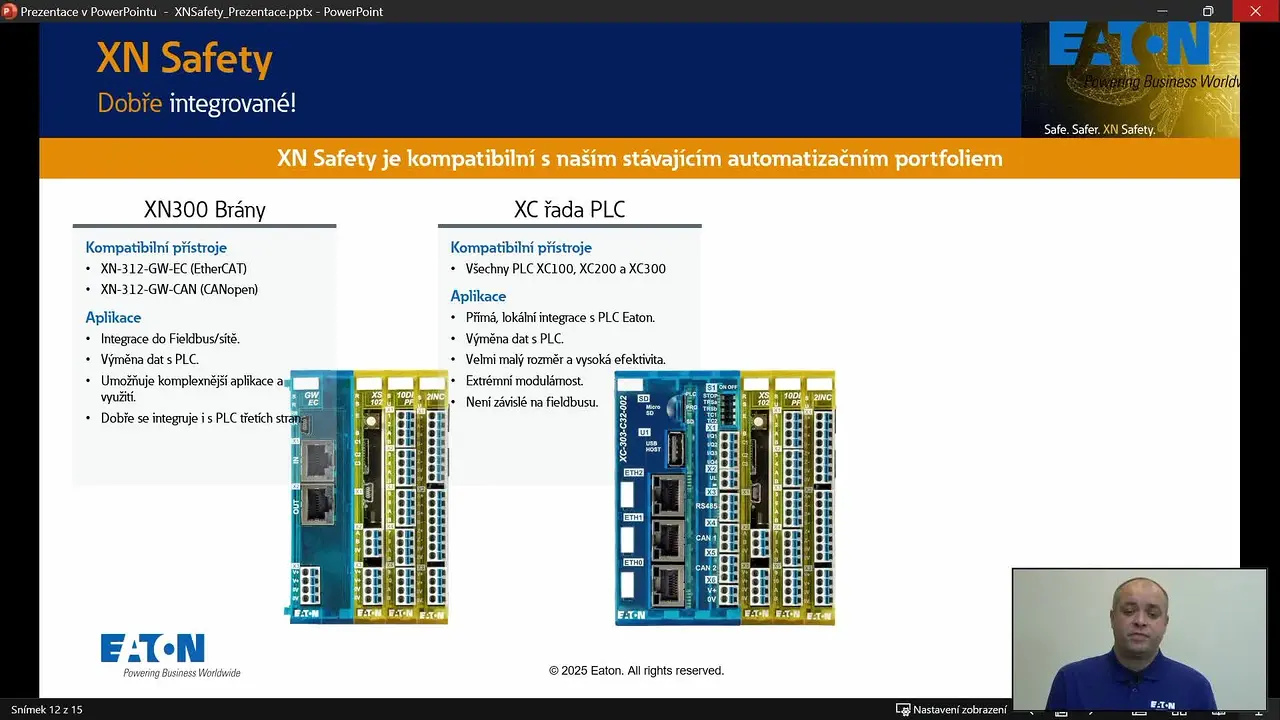The width and height of the screenshot is (1280, 720).
Task: Click the XN300 Brány column heading
Action: coord(205,209)
